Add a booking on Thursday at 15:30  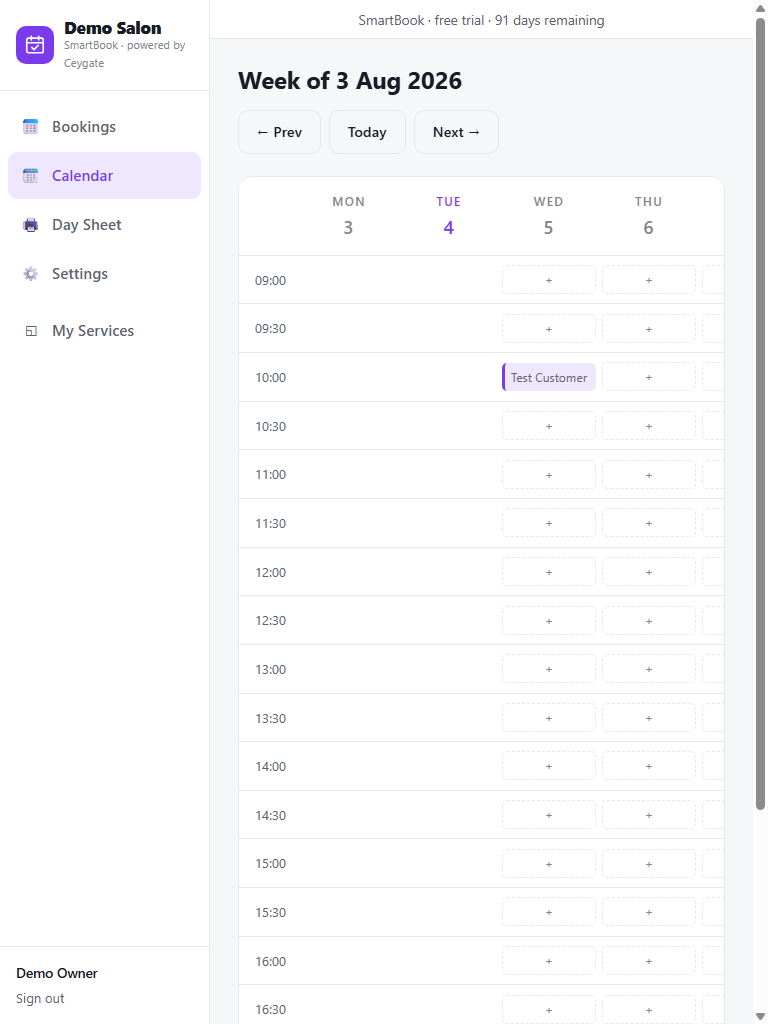(648, 912)
